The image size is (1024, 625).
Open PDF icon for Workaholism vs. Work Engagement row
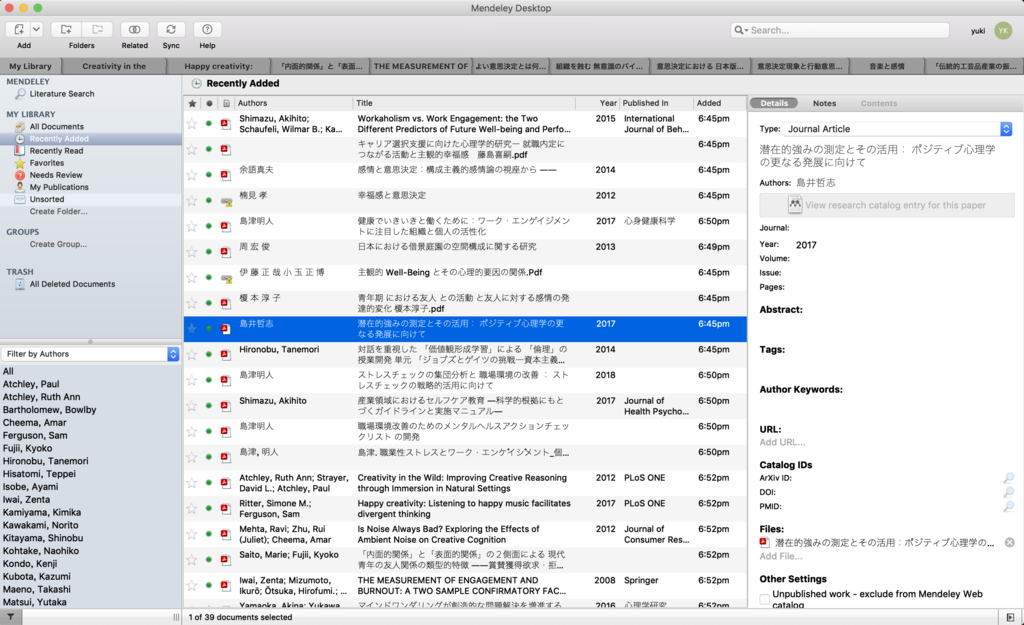[x=226, y=123]
